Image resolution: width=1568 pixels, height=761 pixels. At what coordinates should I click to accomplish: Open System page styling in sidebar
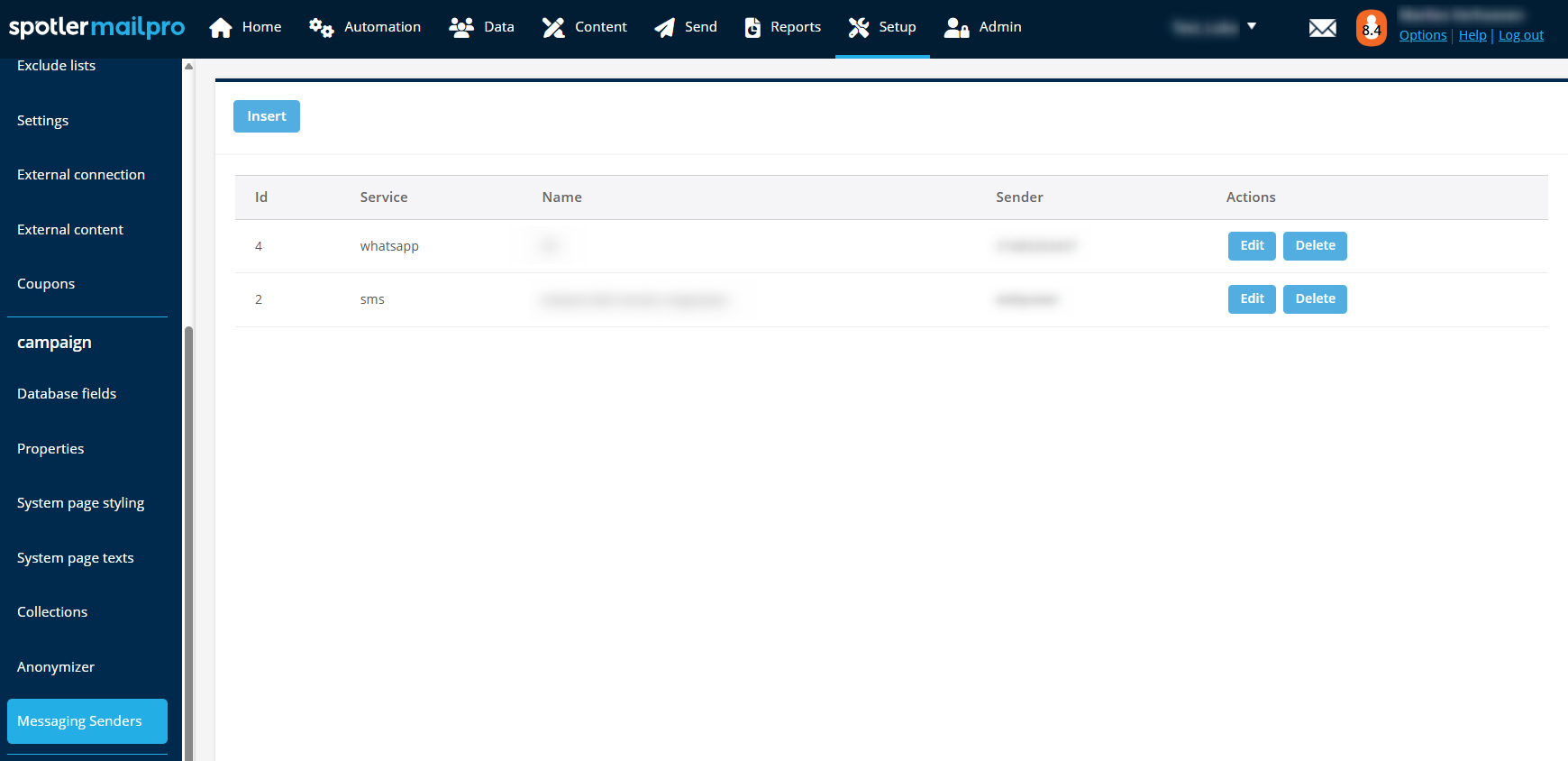[x=80, y=503]
